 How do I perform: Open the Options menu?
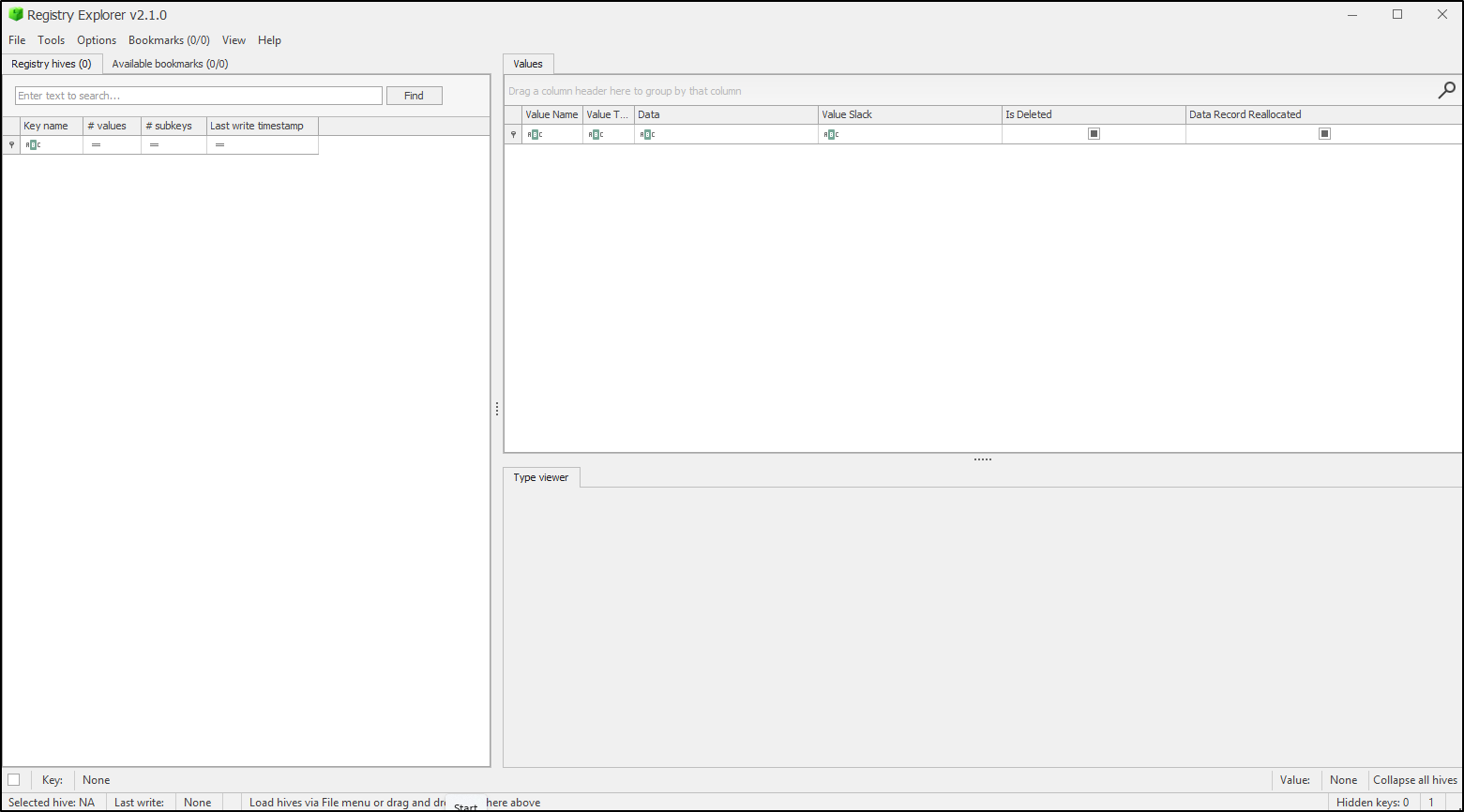(x=97, y=40)
